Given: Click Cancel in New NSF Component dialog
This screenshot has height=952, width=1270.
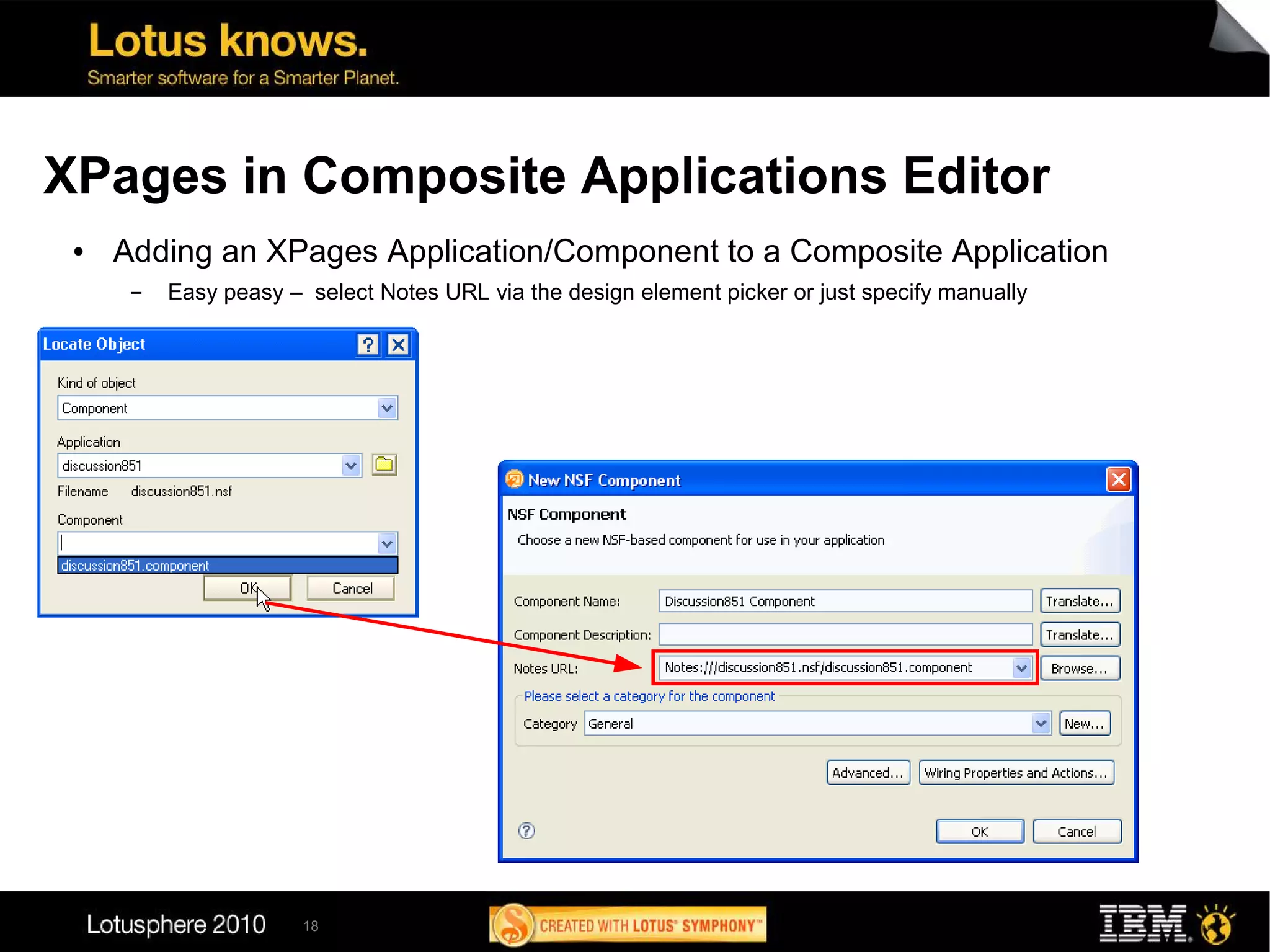Looking at the screenshot, I should [1077, 832].
